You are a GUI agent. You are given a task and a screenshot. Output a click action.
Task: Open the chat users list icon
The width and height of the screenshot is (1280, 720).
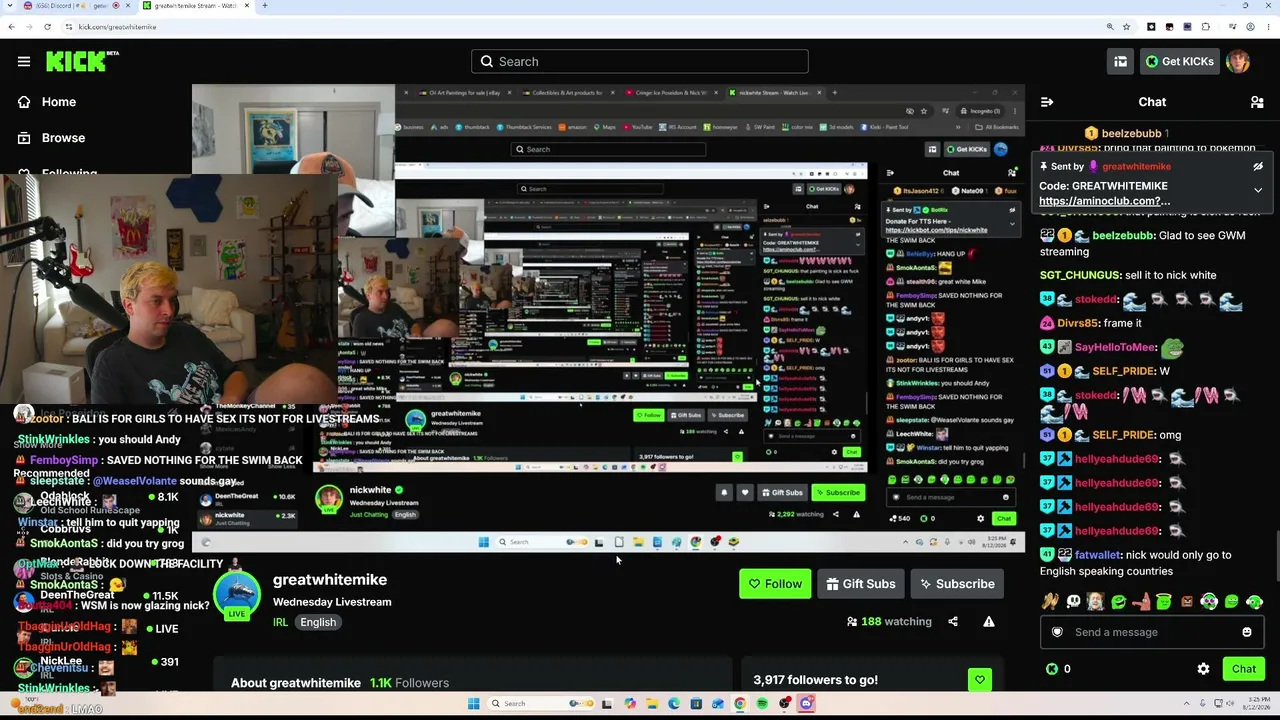[1257, 102]
